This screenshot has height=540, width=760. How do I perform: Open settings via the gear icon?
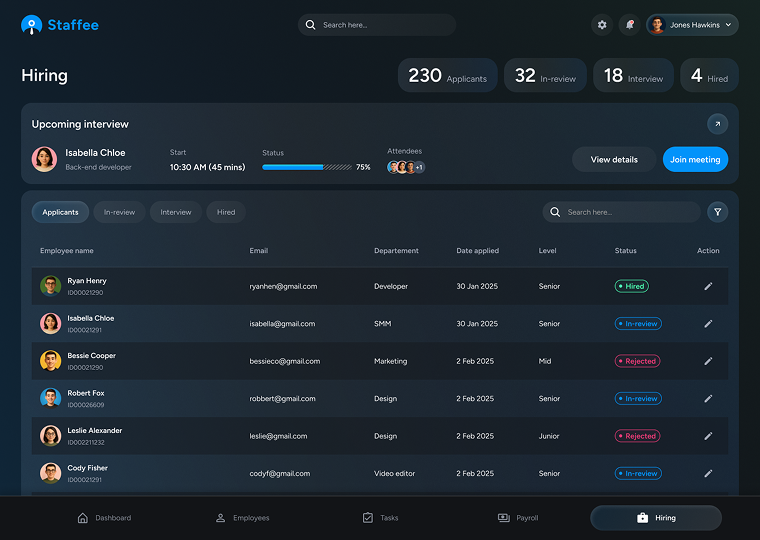tap(602, 25)
